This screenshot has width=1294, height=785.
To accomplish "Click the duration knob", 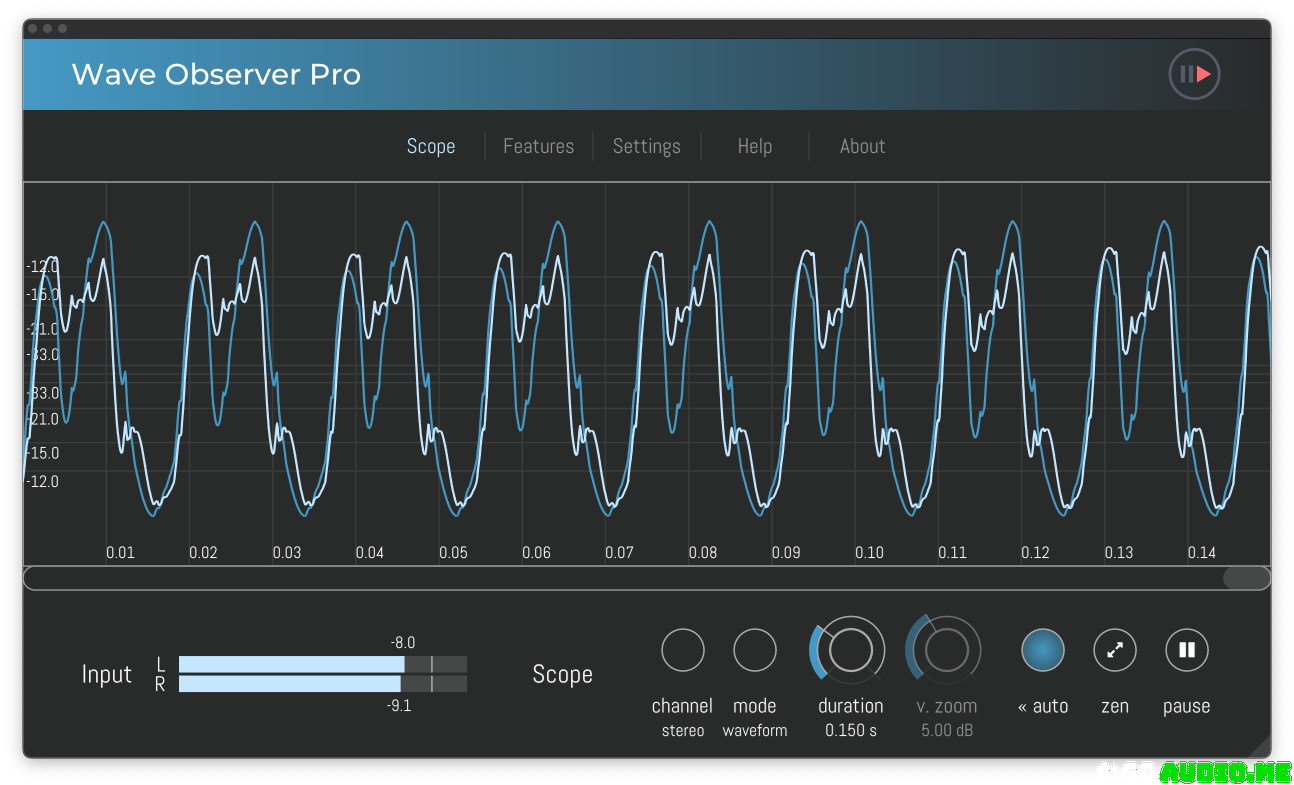I will pos(851,651).
